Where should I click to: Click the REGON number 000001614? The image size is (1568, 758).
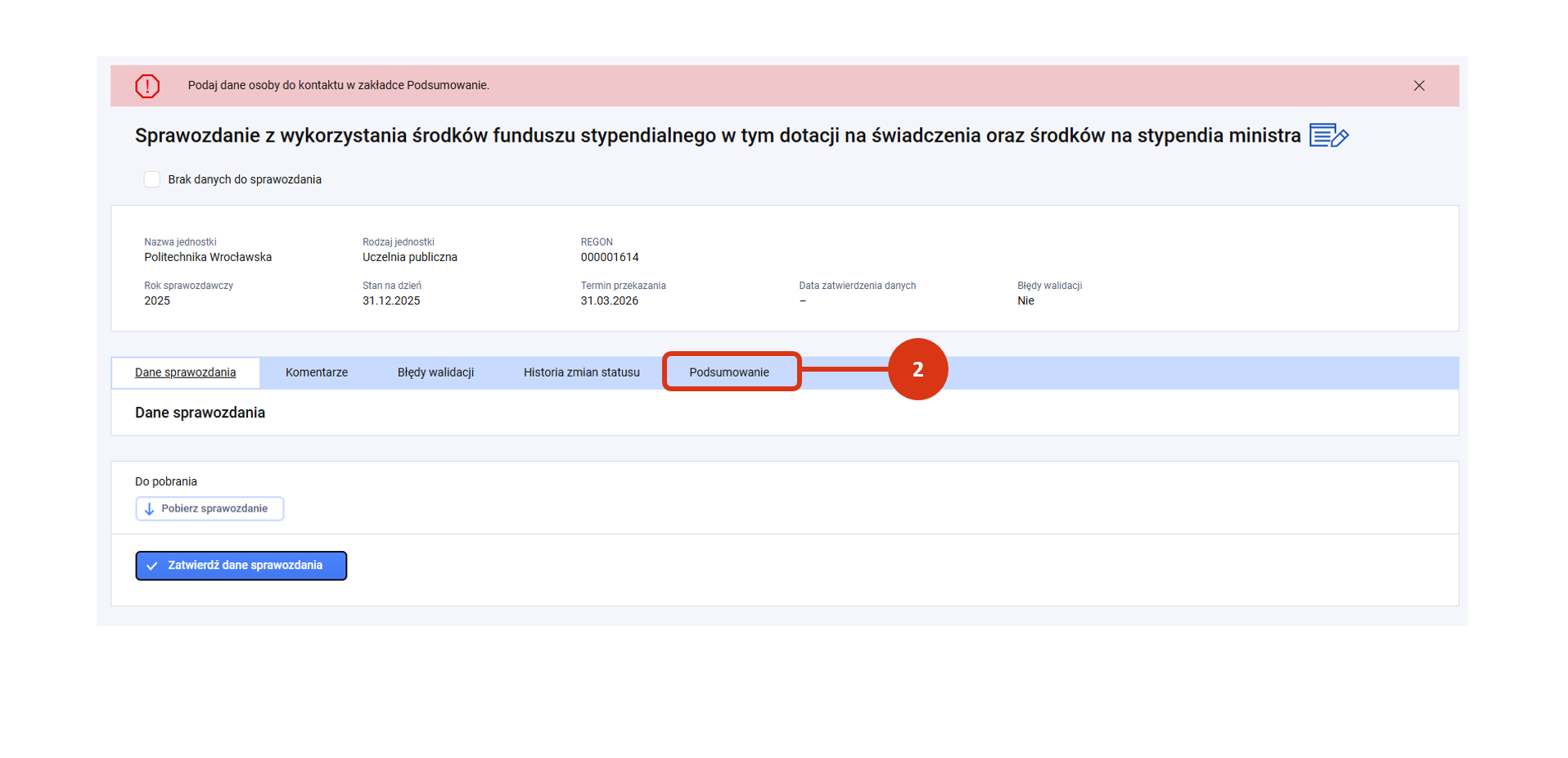coord(609,257)
